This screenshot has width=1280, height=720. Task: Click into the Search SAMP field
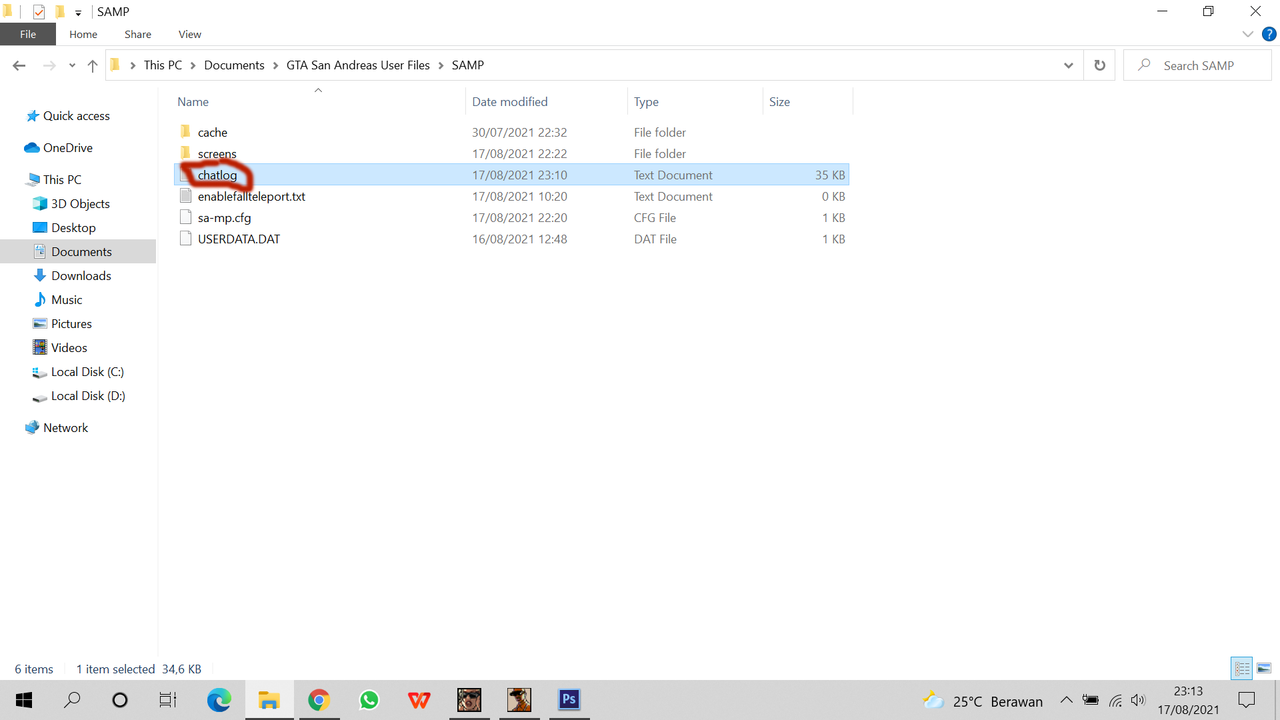tap(1198, 65)
